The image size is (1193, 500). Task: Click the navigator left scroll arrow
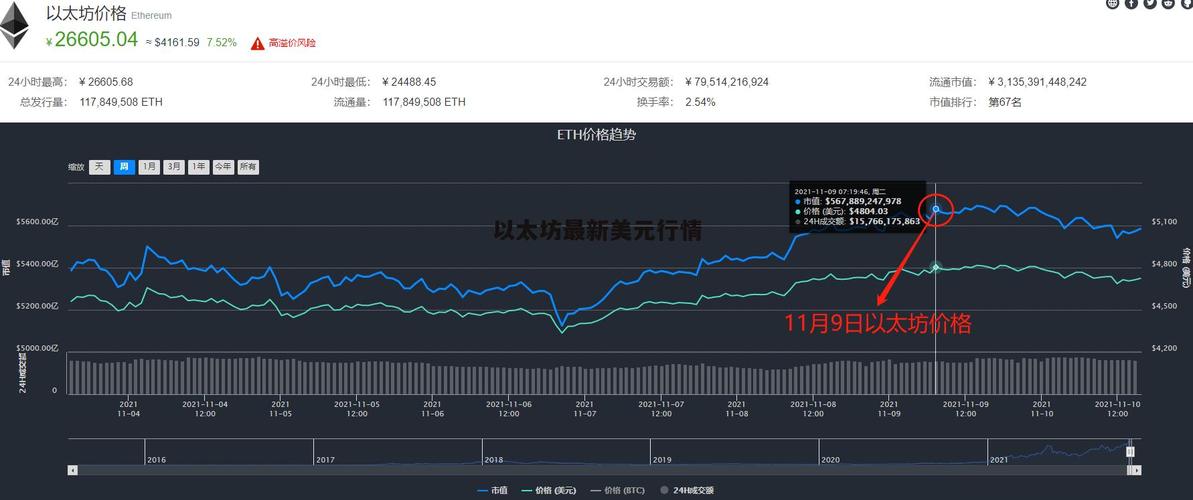click(72, 470)
